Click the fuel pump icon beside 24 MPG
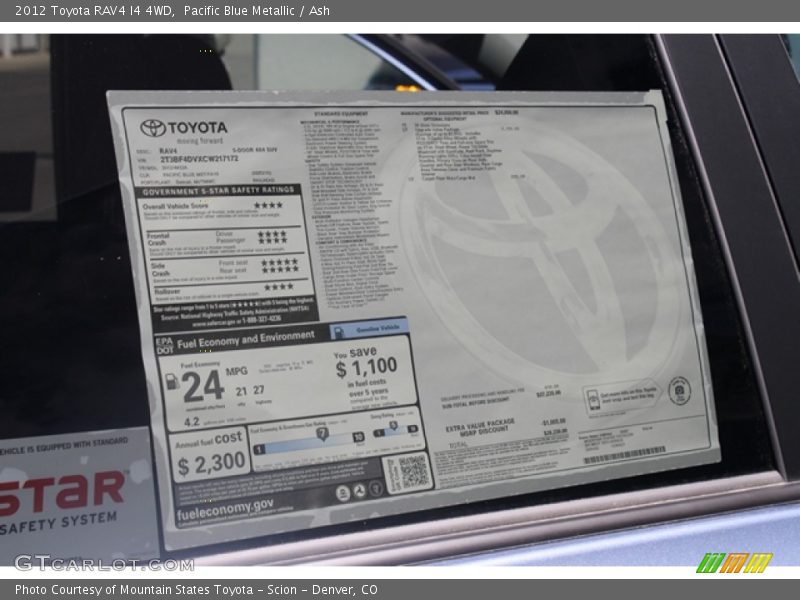Screen dimensions: 800x600 [172, 382]
